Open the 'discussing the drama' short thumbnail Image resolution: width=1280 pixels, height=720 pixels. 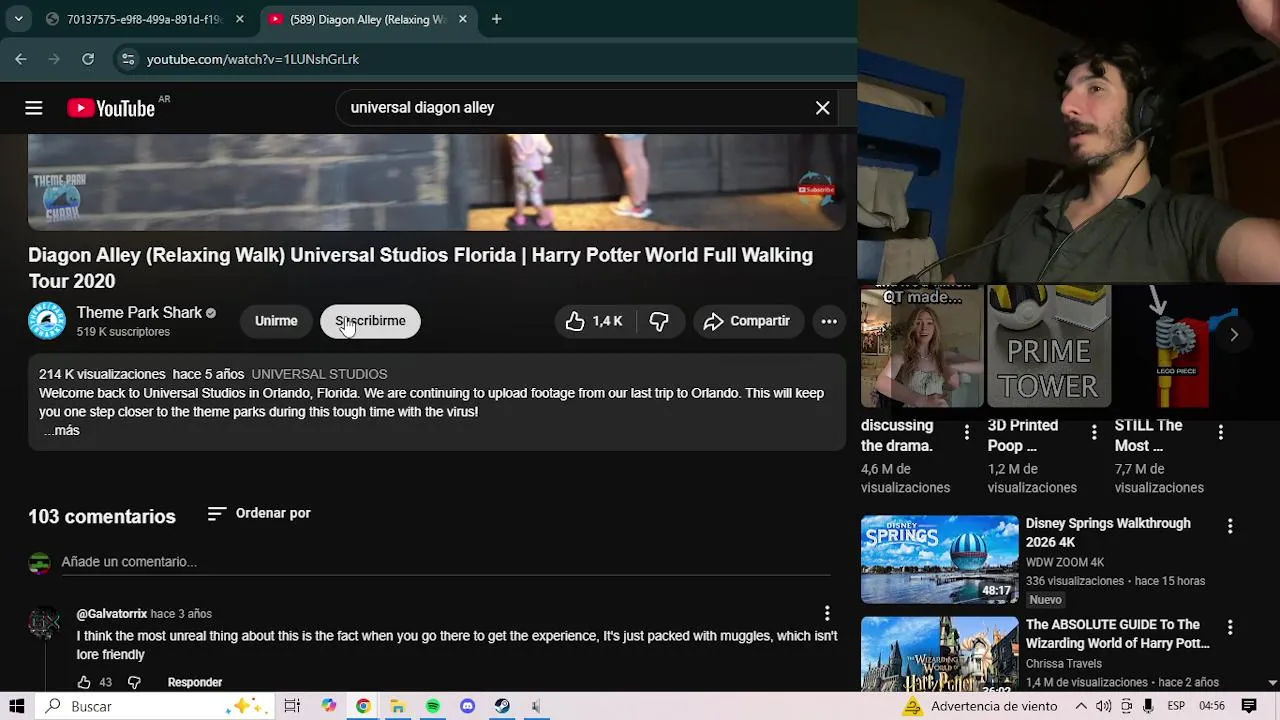(x=922, y=346)
